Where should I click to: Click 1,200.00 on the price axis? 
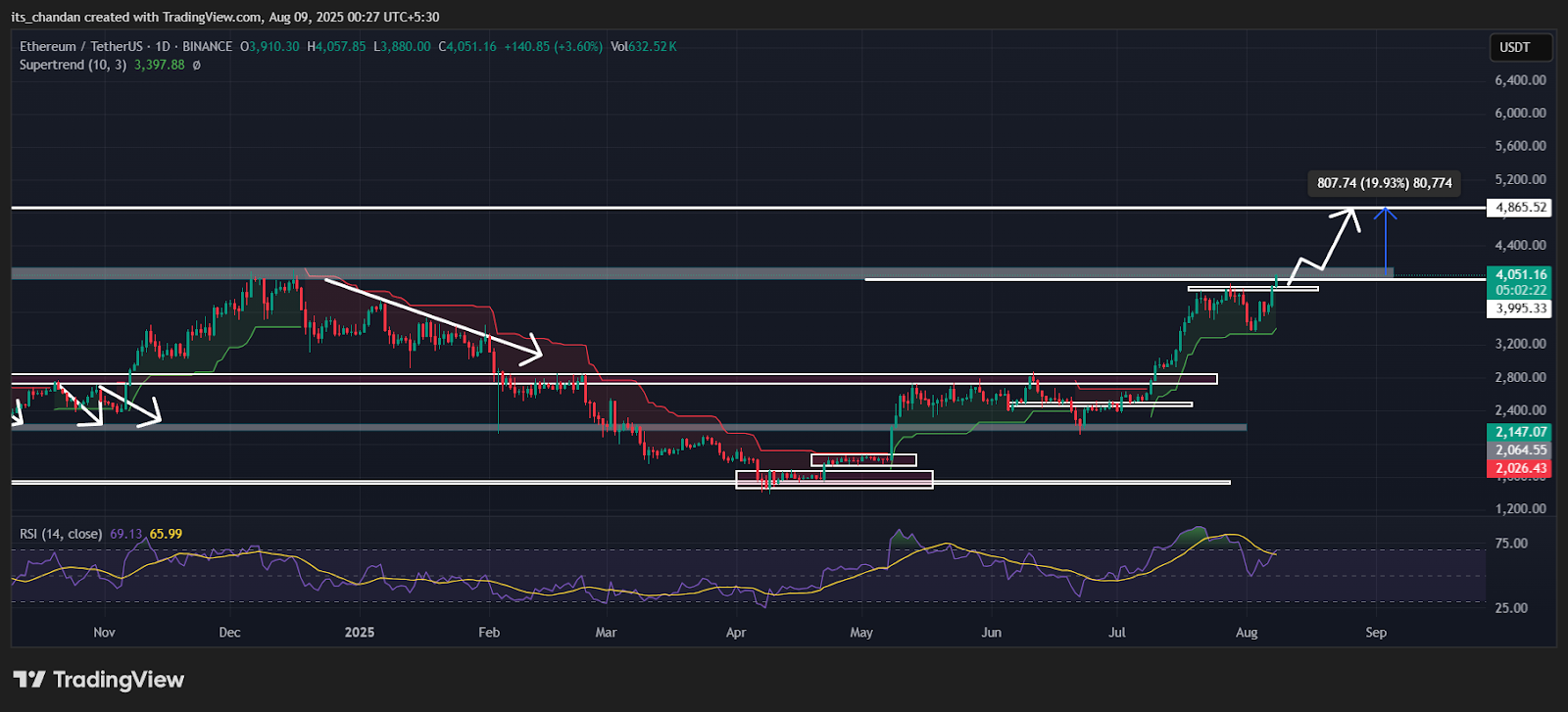click(x=1521, y=509)
